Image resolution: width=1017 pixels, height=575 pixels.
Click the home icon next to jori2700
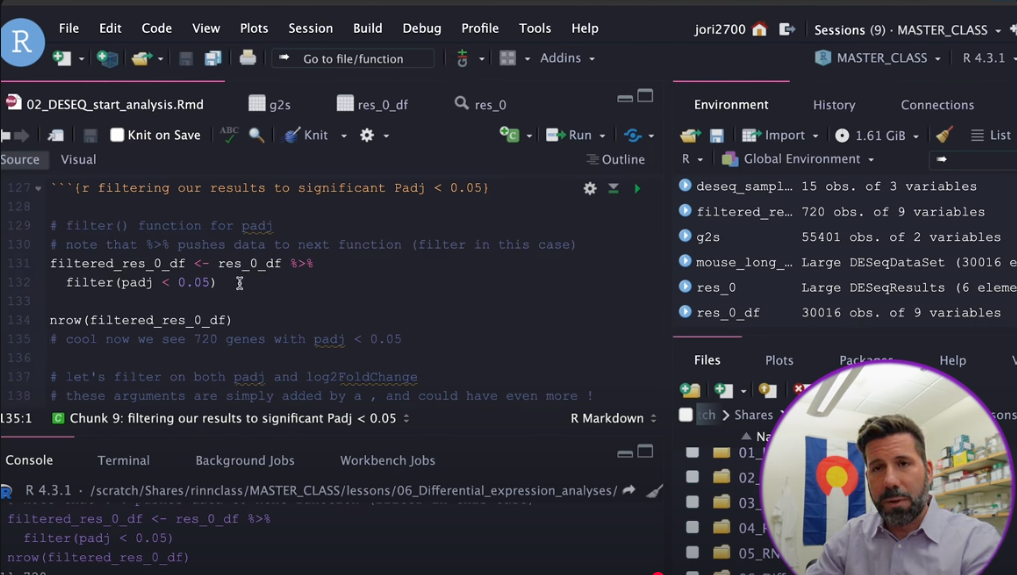point(760,29)
